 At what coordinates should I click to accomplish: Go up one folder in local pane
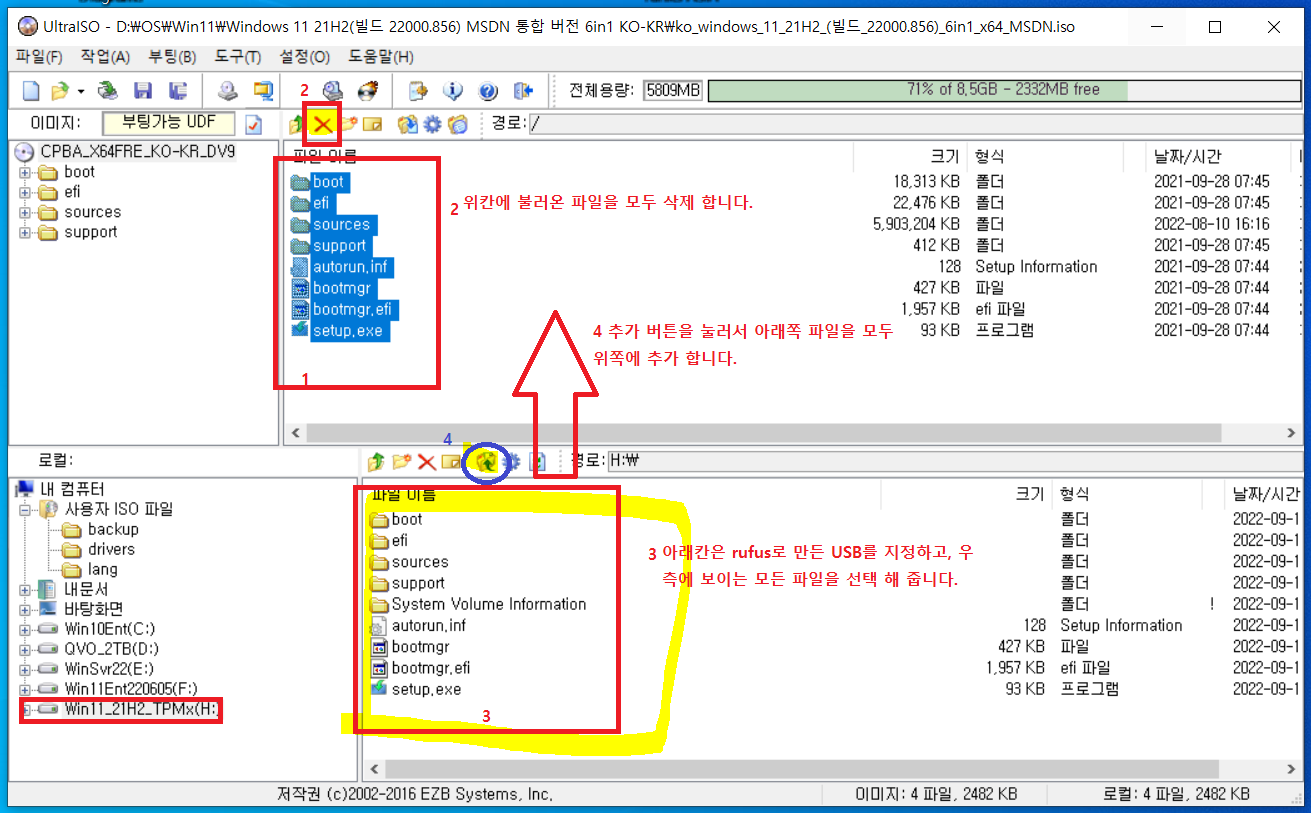[x=376, y=461]
